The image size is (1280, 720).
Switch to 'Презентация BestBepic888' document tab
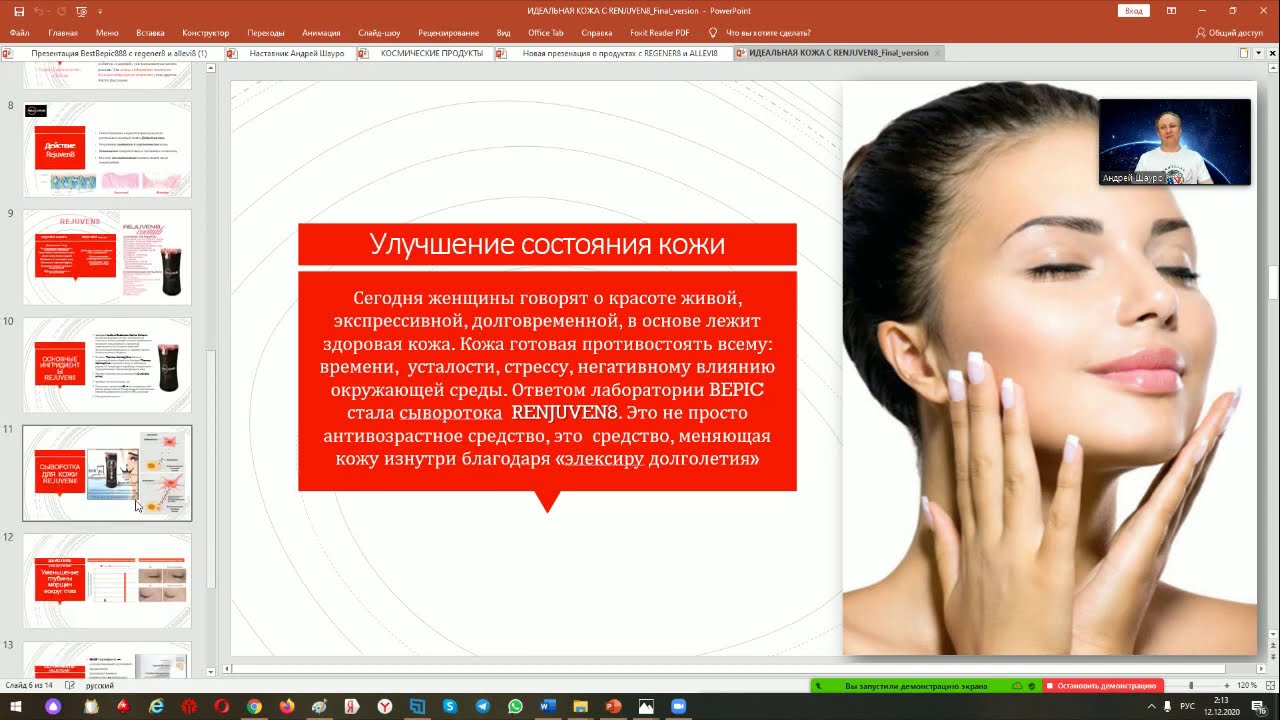(x=112, y=53)
